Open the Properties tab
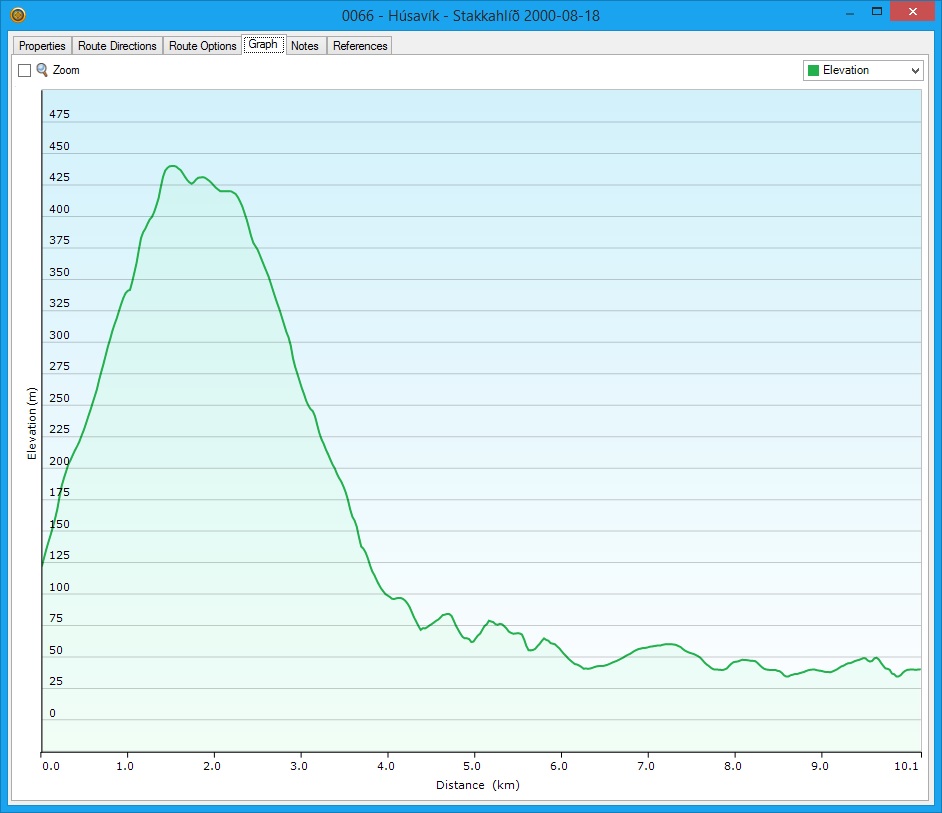 (x=42, y=46)
